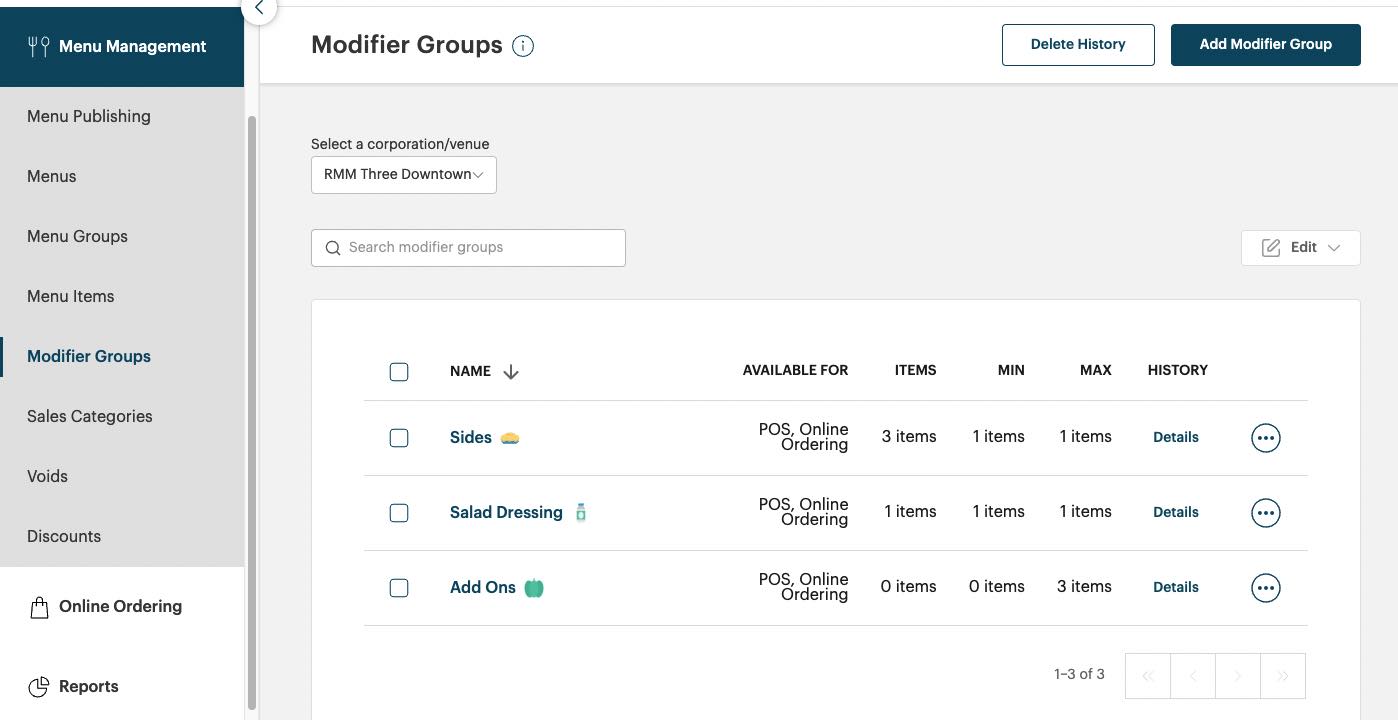Click inside the search modifier groups field

[x=470, y=247]
